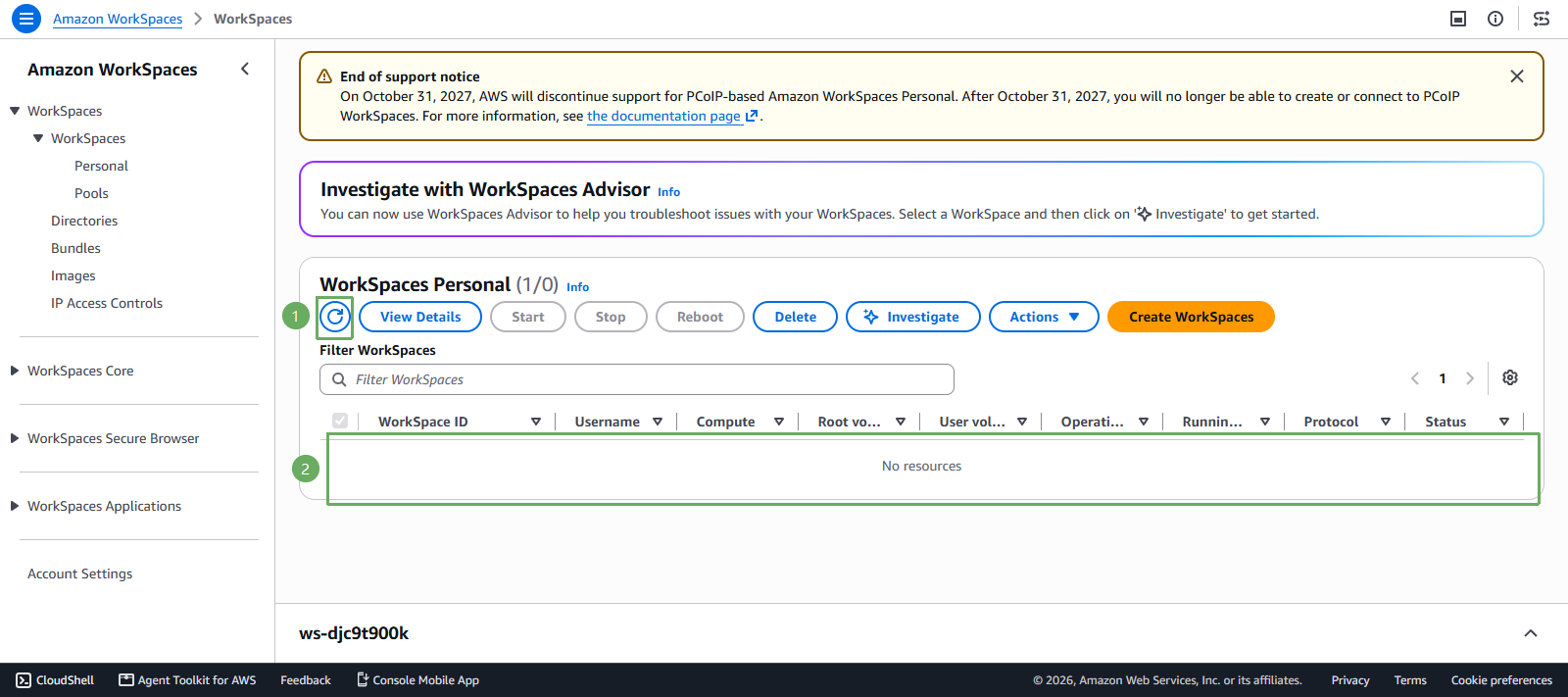1568x697 pixels.
Task: Go to the previous table page
Action: pyautogui.click(x=1415, y=378)
